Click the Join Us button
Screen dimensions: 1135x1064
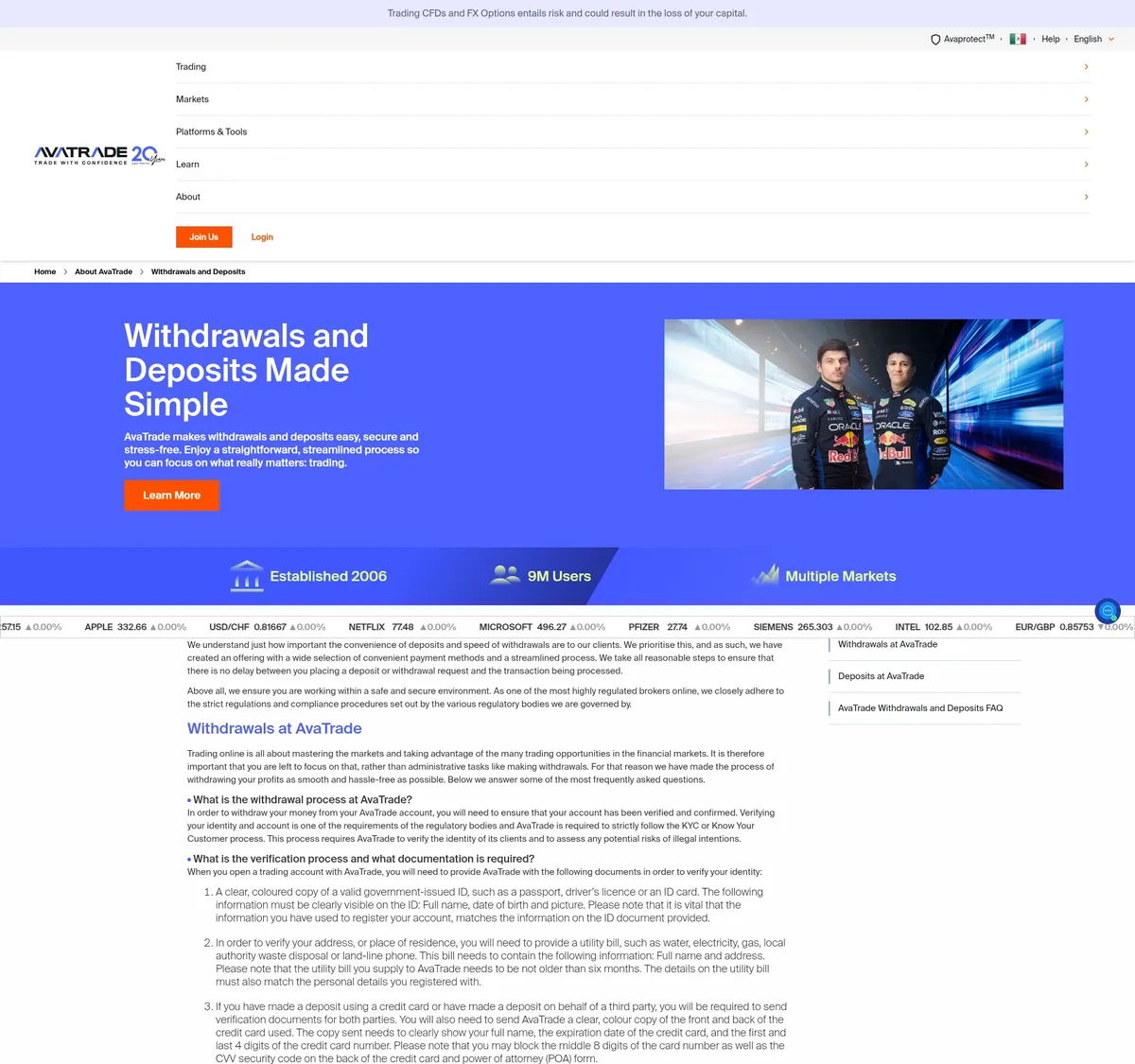(203, 237)
